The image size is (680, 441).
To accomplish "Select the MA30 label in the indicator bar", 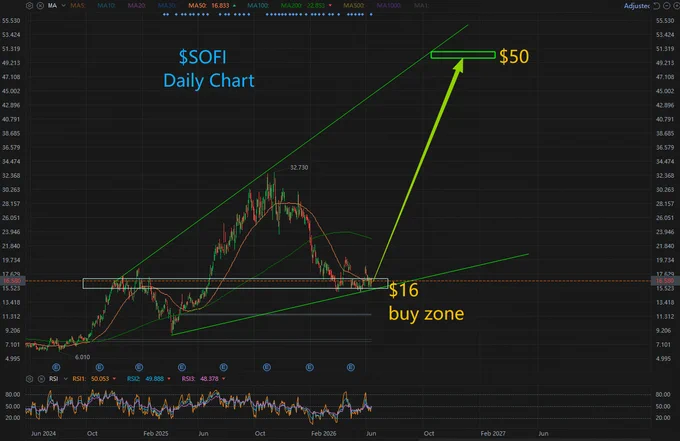I will [x=167, y=6].
